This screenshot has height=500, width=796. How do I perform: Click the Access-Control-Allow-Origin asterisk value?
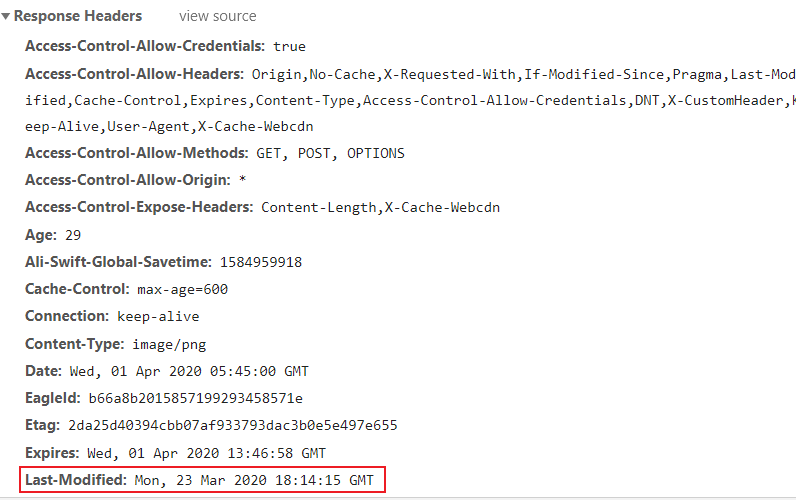click(x=243, y=180)
